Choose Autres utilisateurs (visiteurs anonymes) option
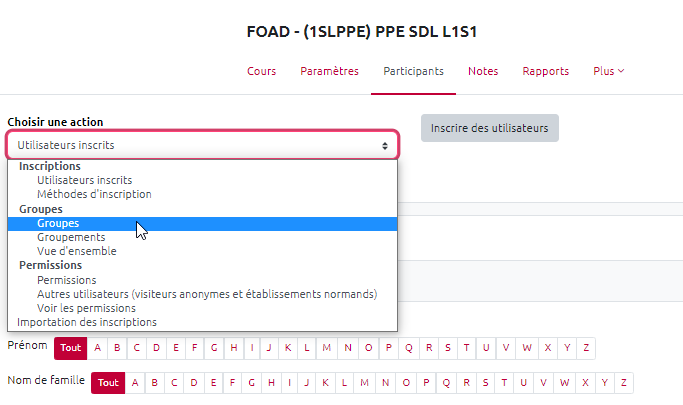Screen dimensions: 683x405 206,294
